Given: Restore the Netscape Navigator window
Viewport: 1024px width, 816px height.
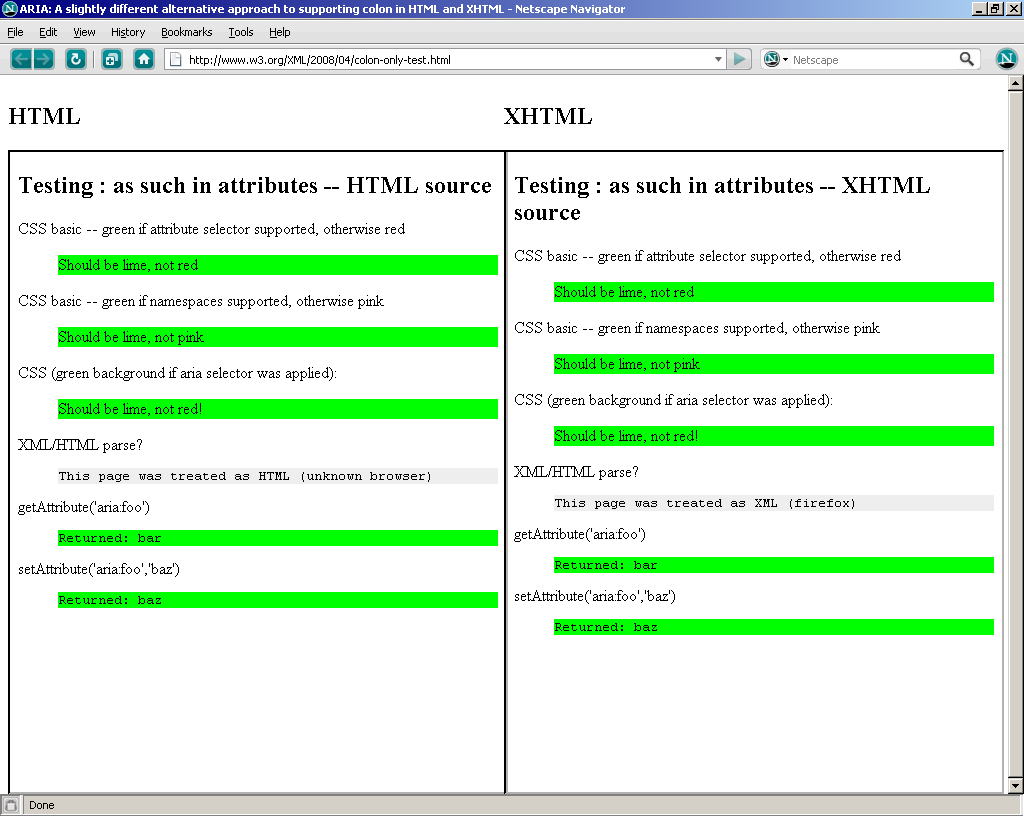Looking at the screenshot, I should tap(994, 9).
